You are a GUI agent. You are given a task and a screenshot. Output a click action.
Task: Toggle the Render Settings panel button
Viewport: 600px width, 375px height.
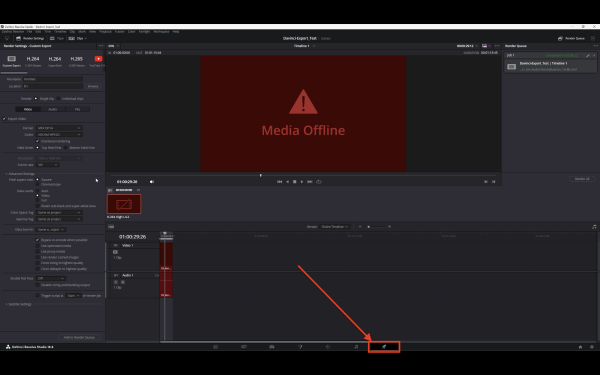pyautogui.click(x=30, y=38)
